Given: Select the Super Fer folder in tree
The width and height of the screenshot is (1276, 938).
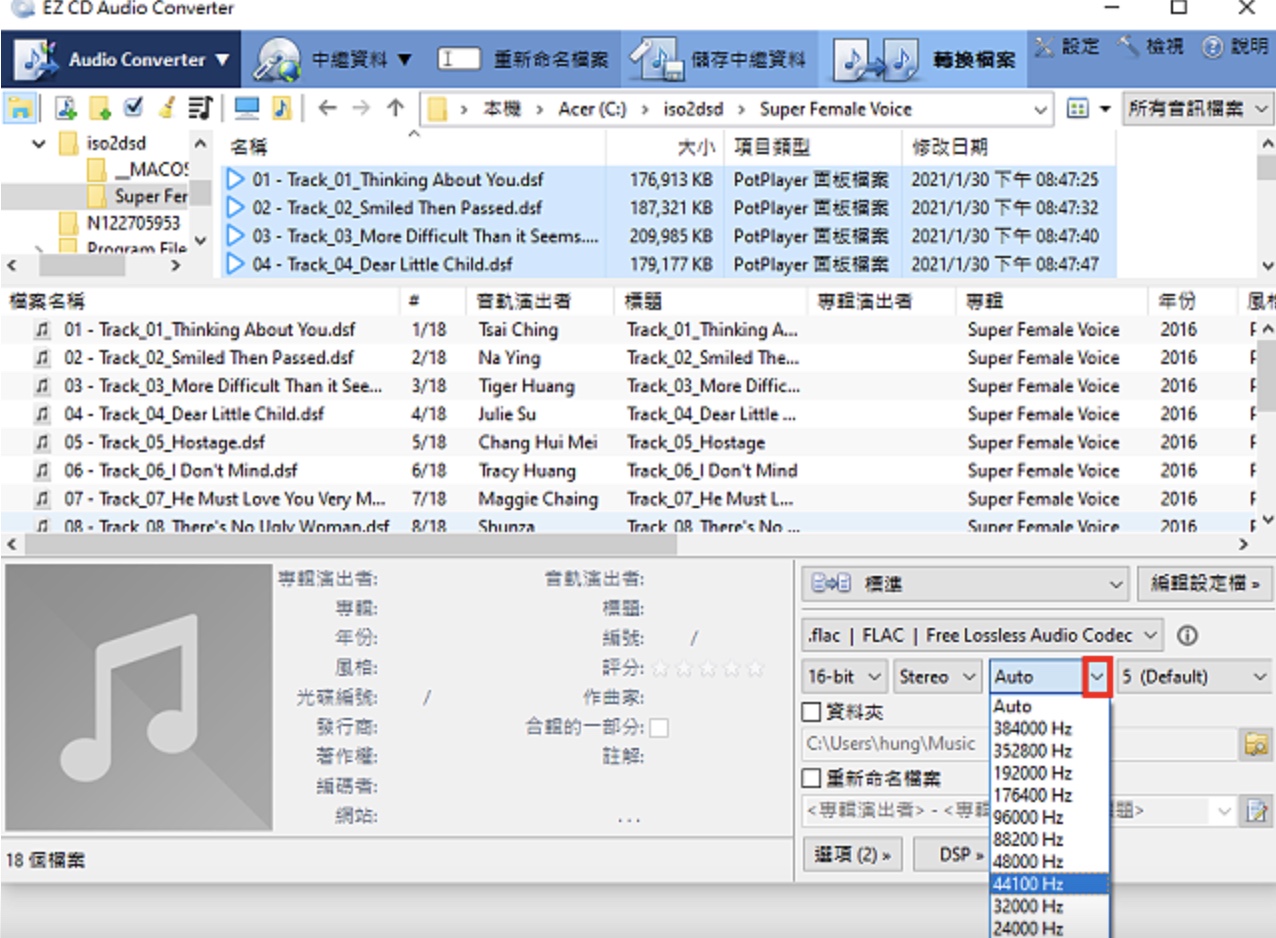Looking at the screenshot, I should [150, 196].
